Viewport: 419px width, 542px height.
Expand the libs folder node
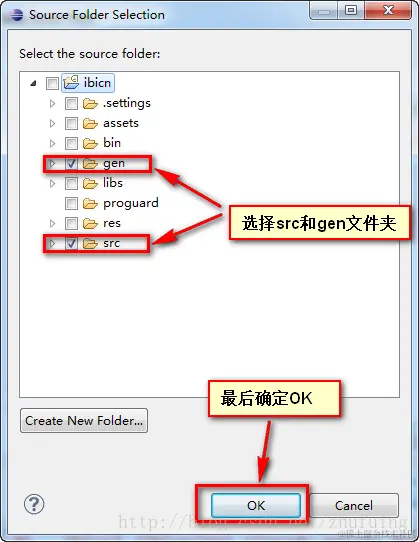pos(52,183)
